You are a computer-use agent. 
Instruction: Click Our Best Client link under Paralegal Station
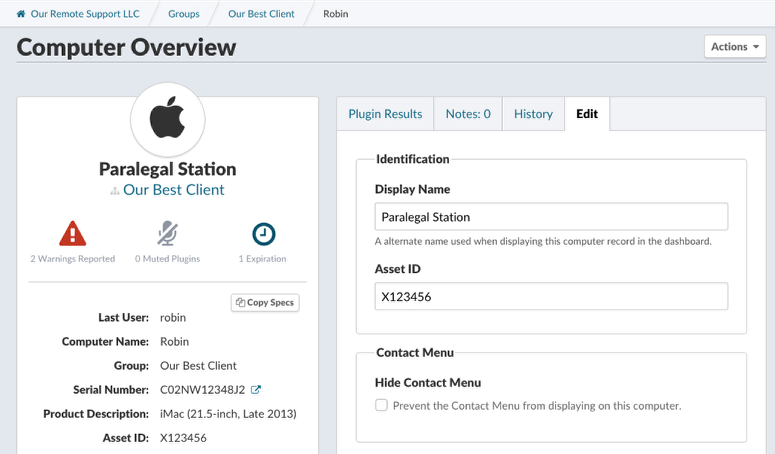click(x=173, y=190)
